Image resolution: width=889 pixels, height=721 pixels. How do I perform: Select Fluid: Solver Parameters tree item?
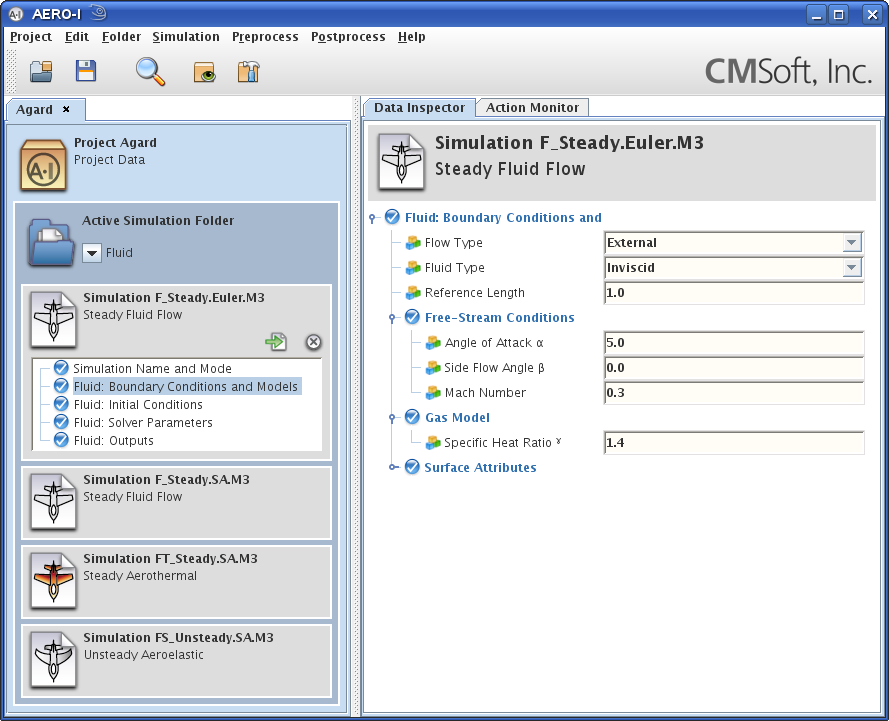coord(143,422)
